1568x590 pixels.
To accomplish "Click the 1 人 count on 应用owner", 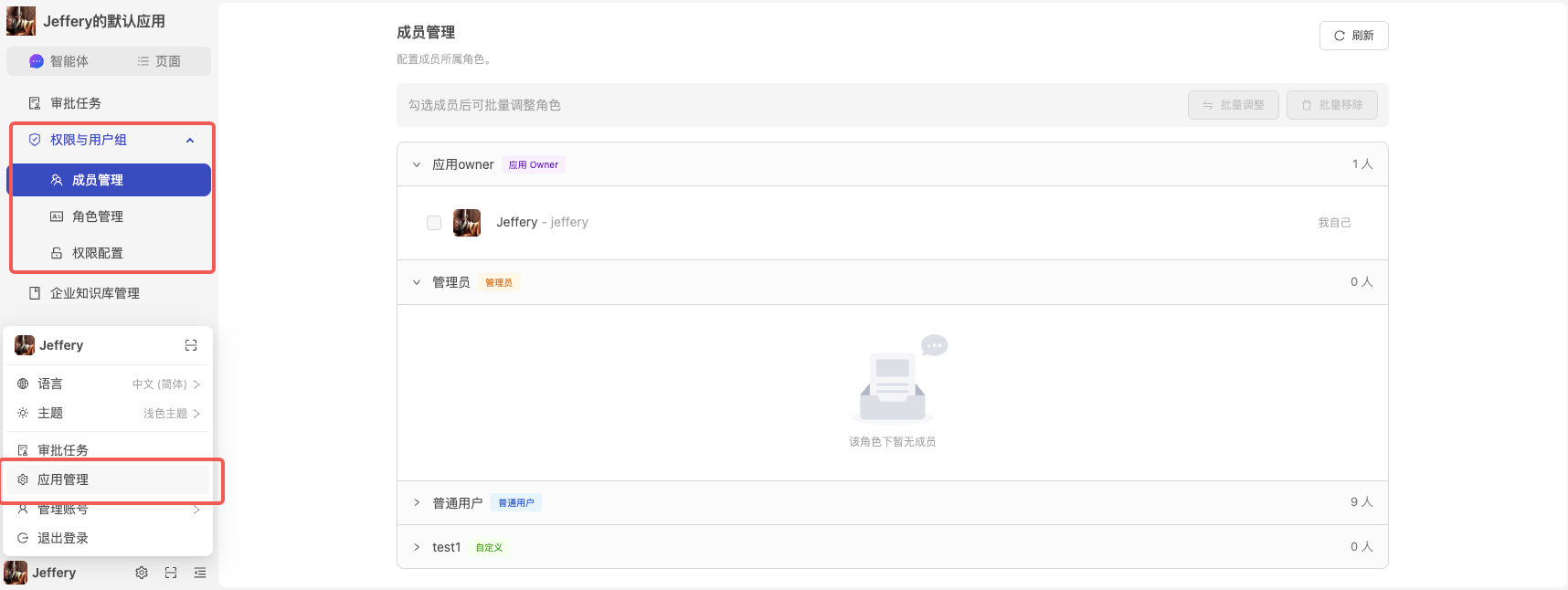I will [1362, 164].
